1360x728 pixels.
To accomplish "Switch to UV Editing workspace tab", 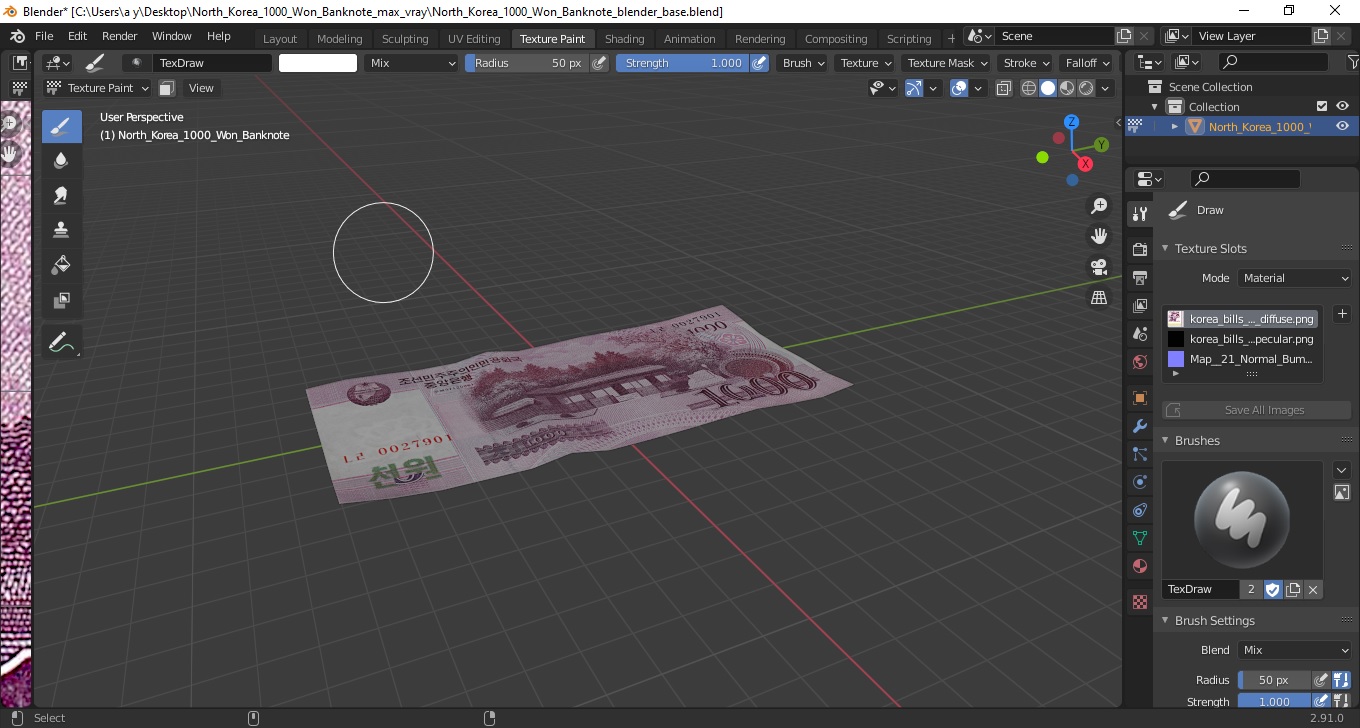I will click(x=474, y=39).
